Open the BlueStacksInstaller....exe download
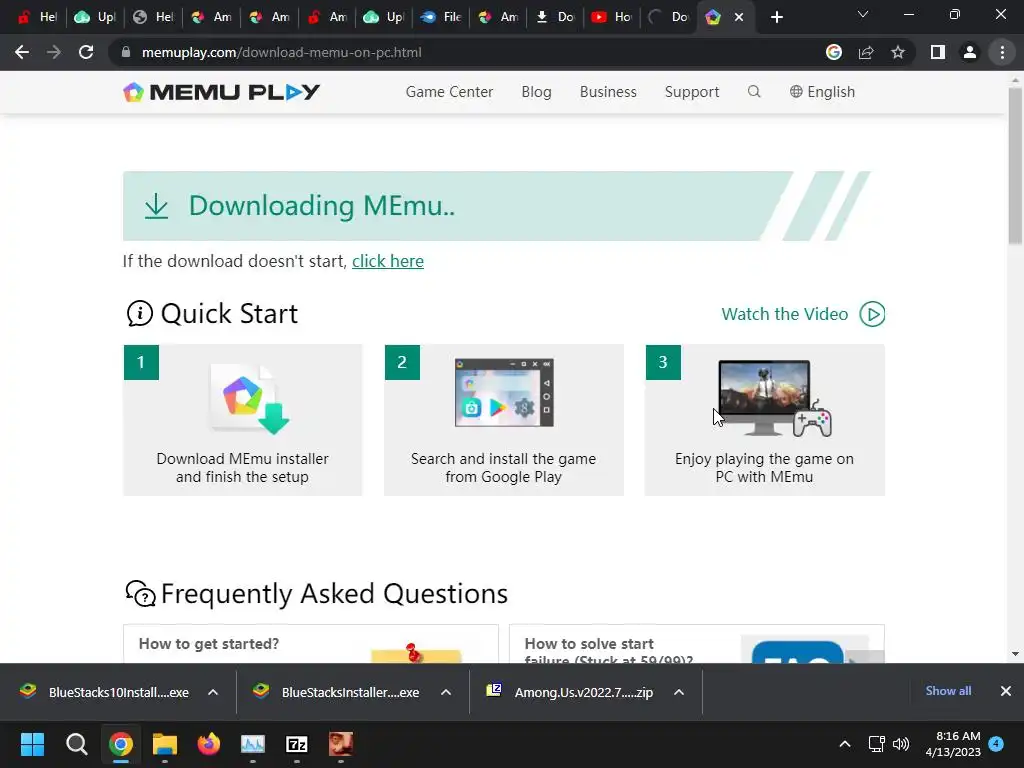This screenshot has height=768, width=1024. [337, 692]
